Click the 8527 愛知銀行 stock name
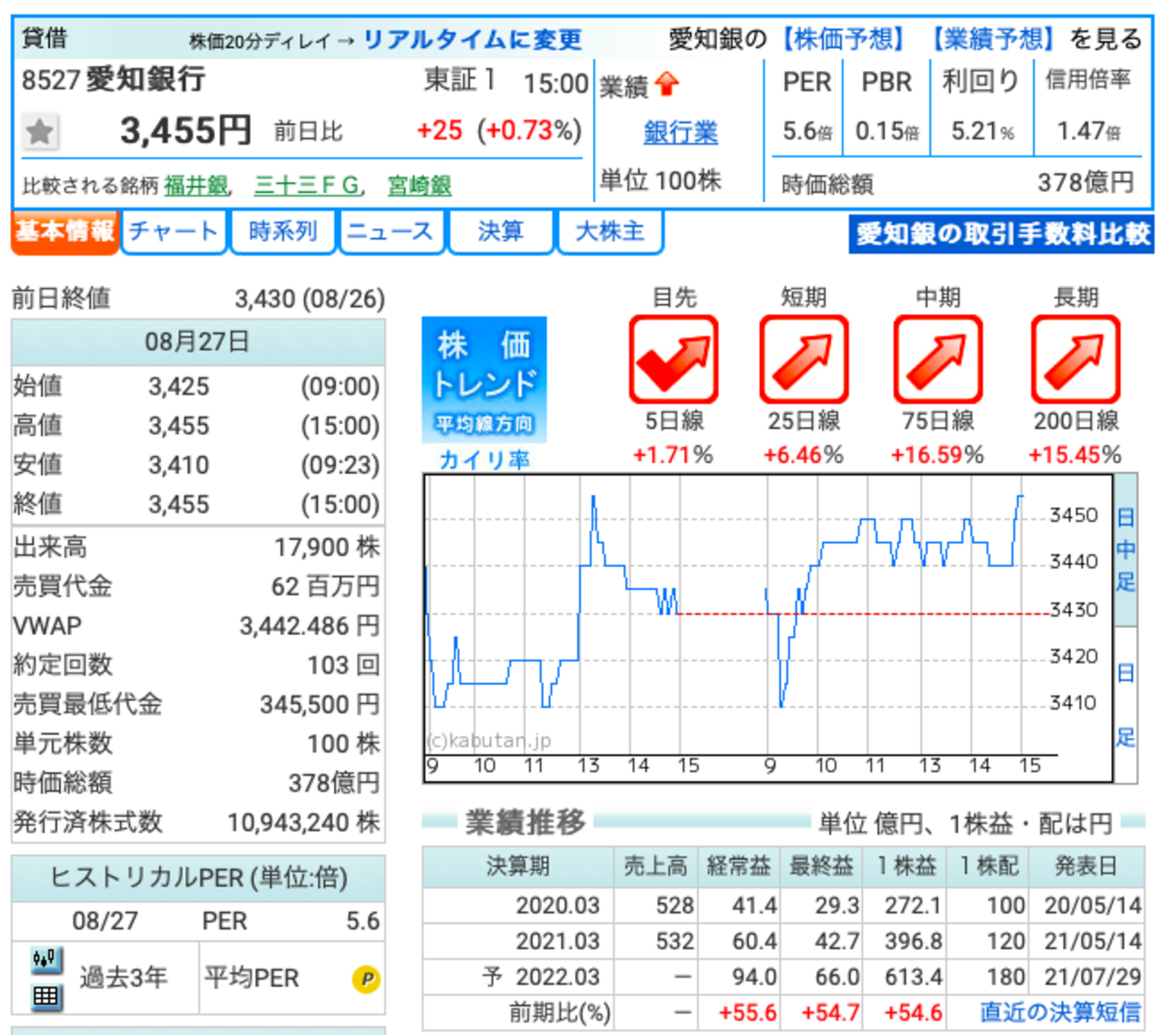 coord(113,80)
